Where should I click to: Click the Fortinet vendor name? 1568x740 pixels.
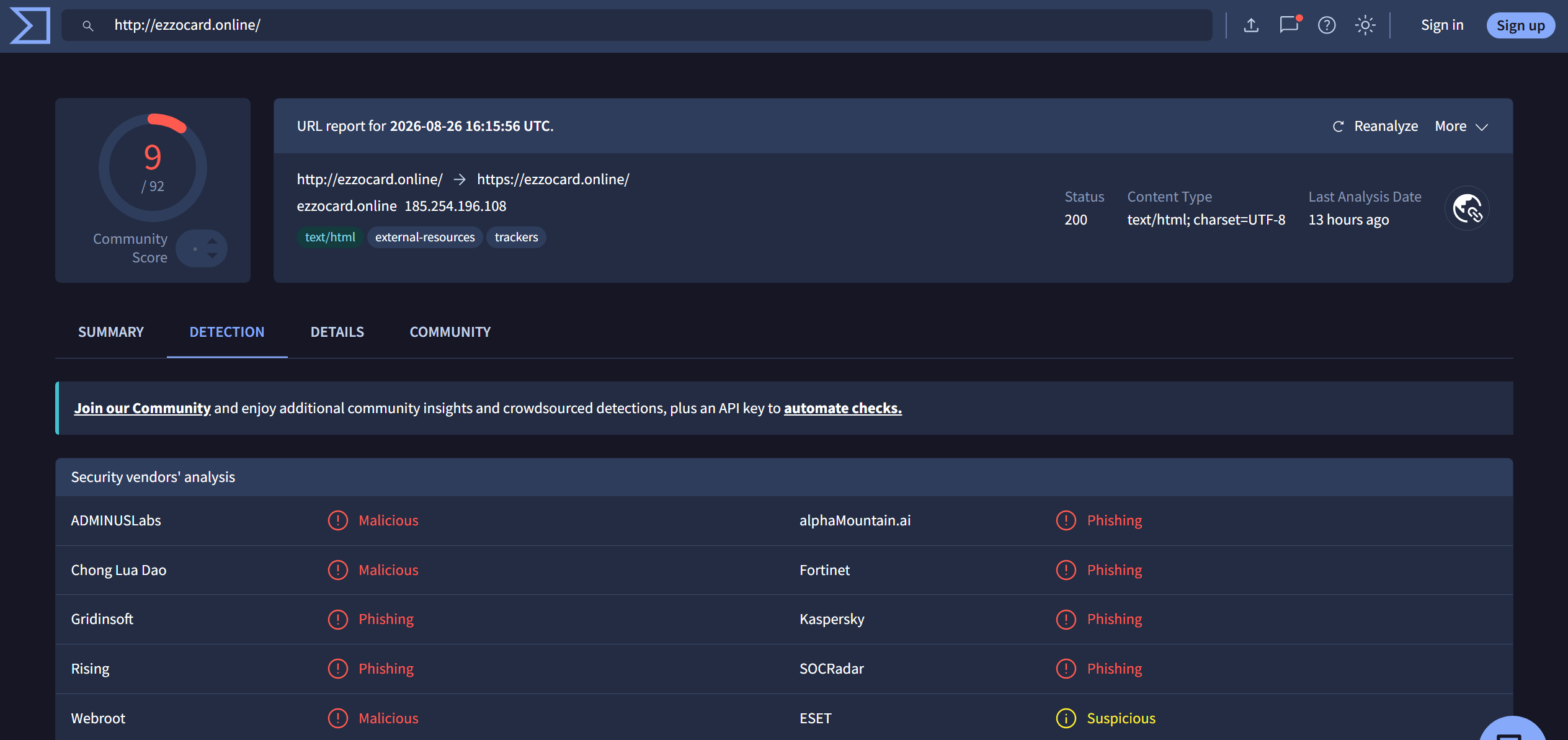click(x=824, y=569)
